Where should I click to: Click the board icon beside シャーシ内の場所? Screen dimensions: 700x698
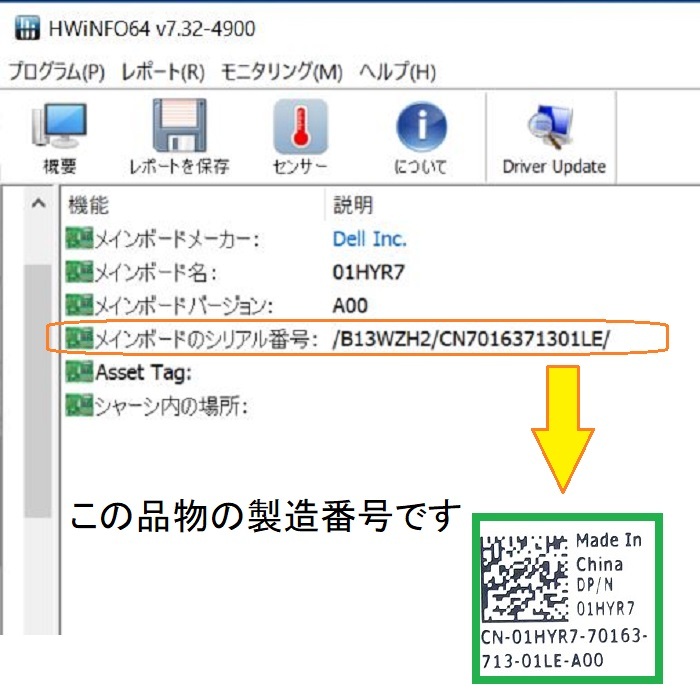pyautogui.click(x=79, y=405)
